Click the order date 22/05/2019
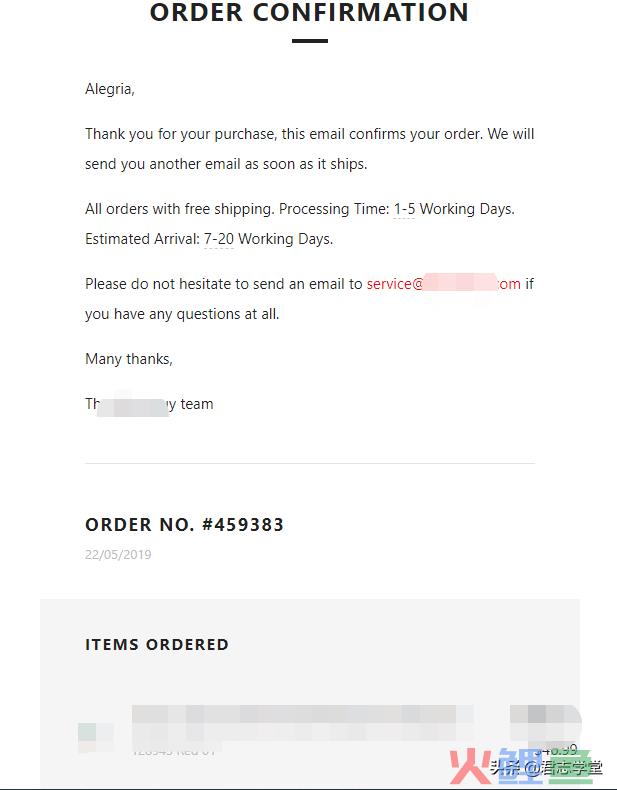This screenshot has height=790, width=617. pyautogui.click(x=118, y=554)
